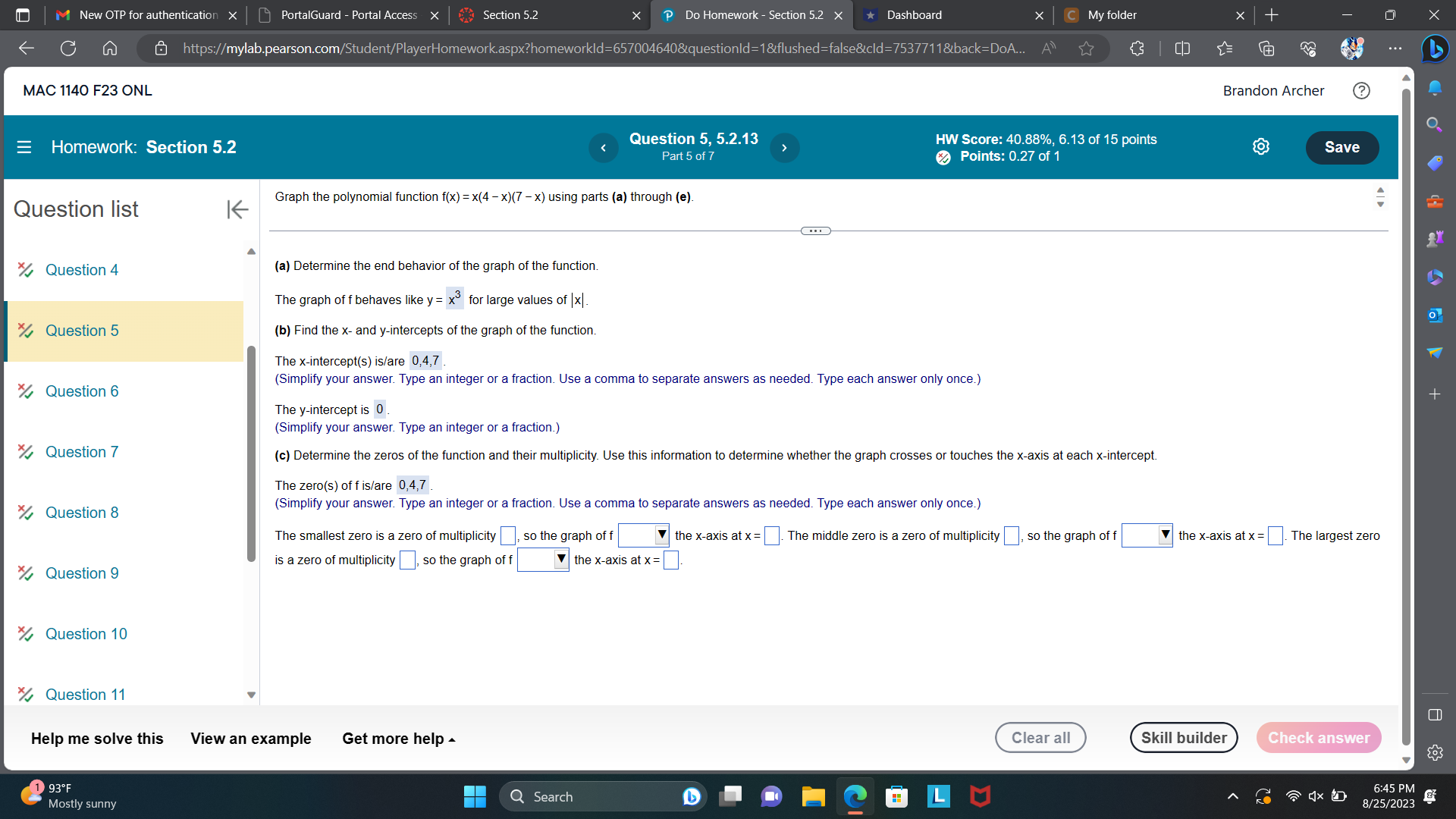Add this page to favorites
This screenshot has width=1456, height=819.
(x=1086, y=48)
